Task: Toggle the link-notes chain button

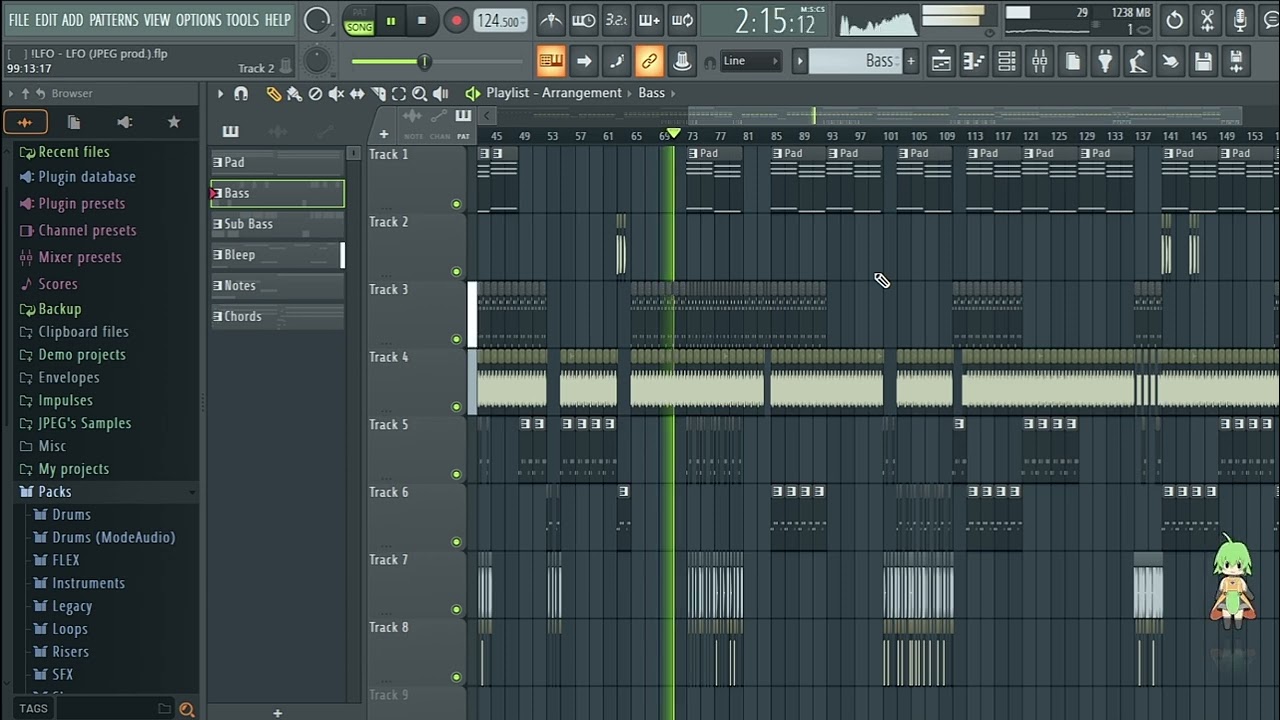Action: [x=649, y=61]
